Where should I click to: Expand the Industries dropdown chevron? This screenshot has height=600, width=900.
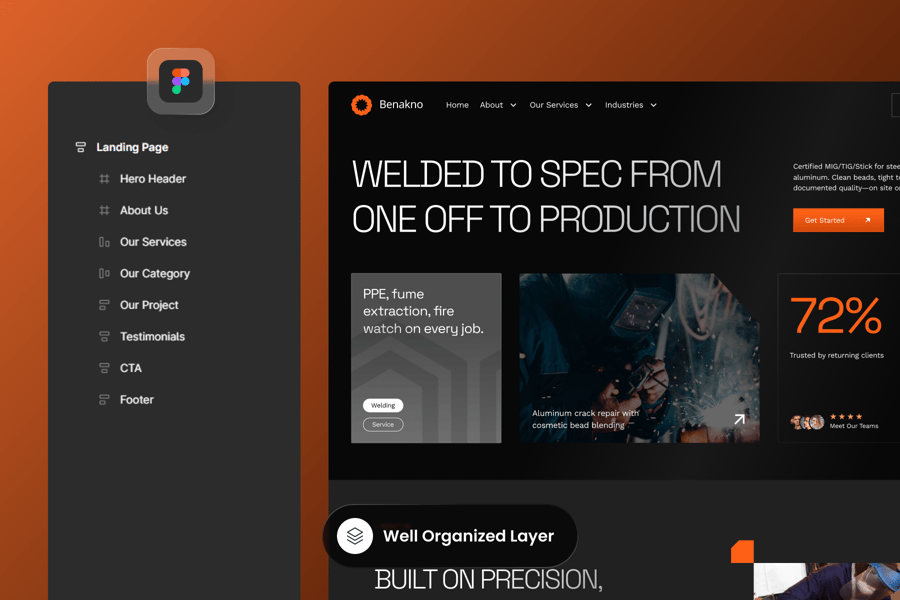(654, 105)
